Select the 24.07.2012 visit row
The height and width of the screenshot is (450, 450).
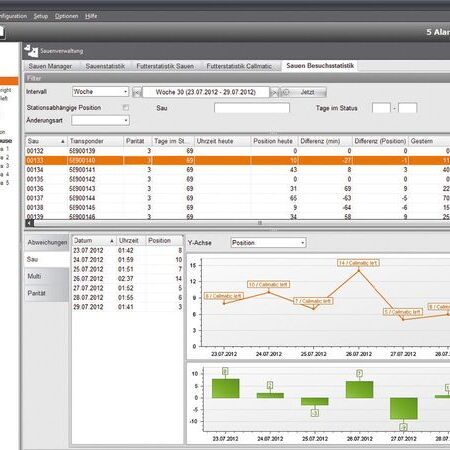point(128,260)
